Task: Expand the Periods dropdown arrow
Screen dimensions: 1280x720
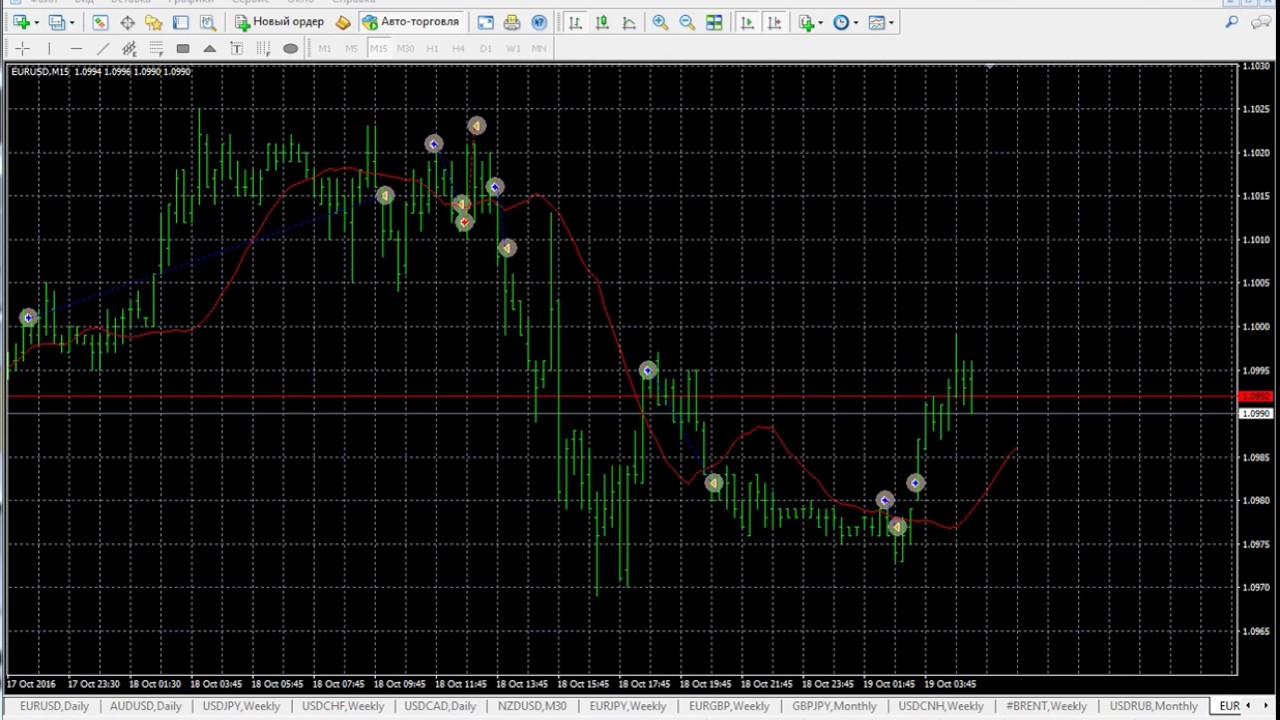Action: pyautogui.click(x=856, y=22)
